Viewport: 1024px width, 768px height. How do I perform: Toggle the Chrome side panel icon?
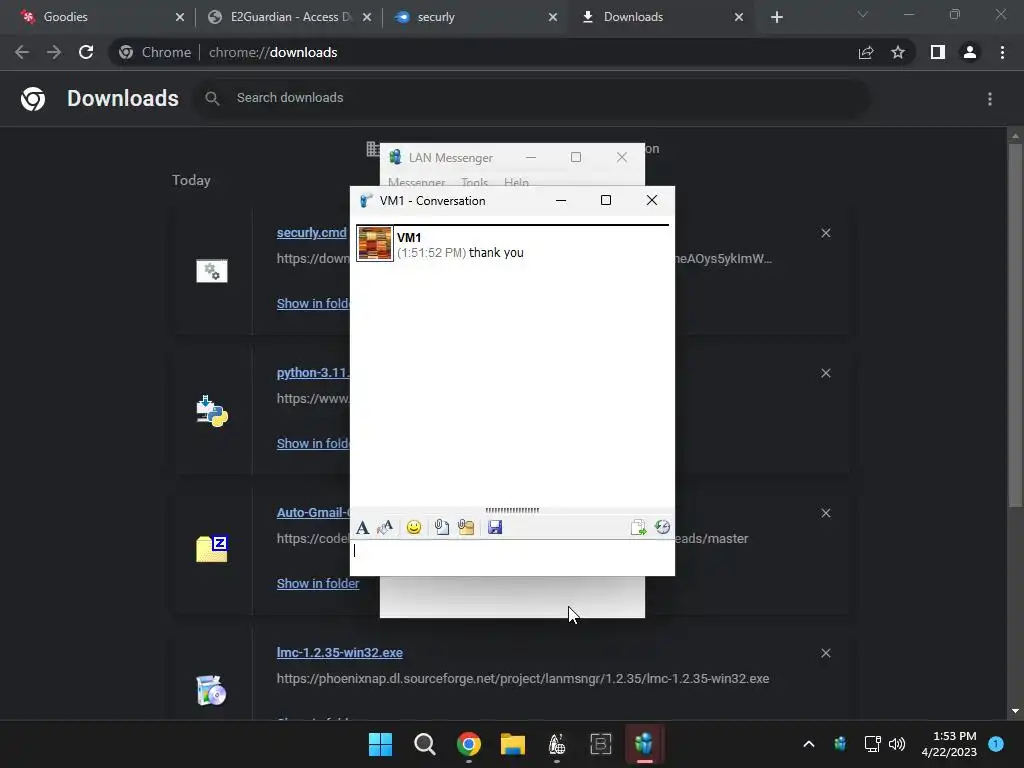pyautogui.click(x=938, y=52)
